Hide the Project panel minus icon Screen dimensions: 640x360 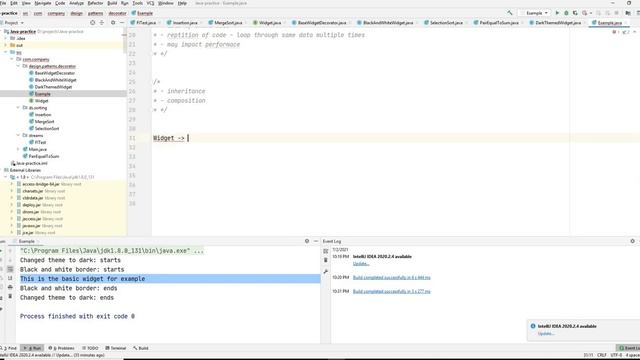point(122,23)
